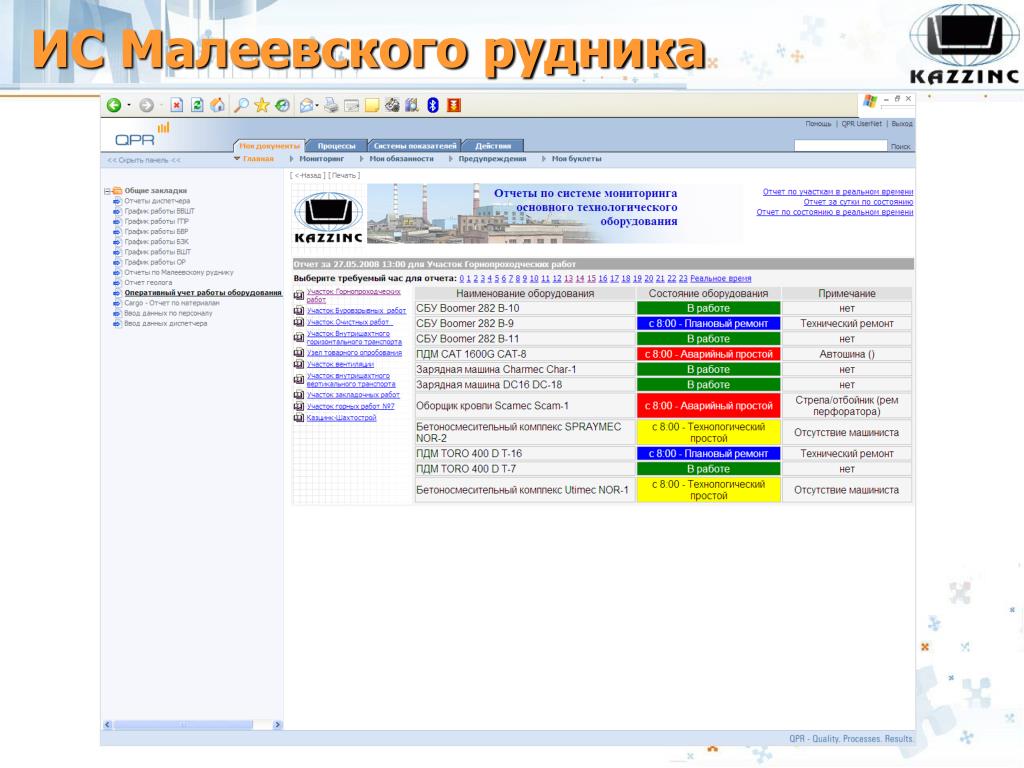Screen dimensions: 1024x768
Task: Click the QPR UserNet header link
Action: click(861, 123)
